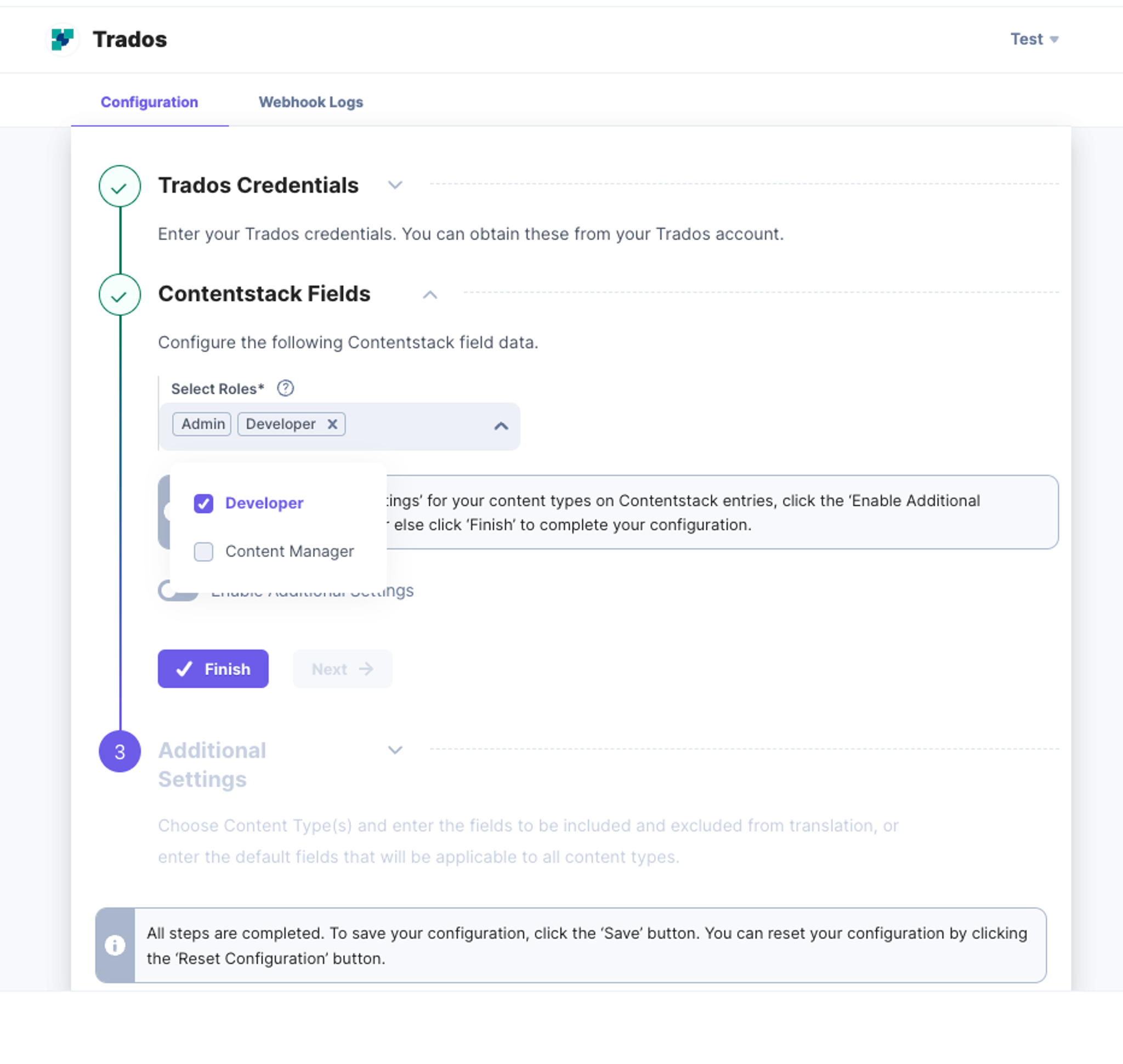Click the Admin role tag
1123x1064 pixels.
202,425
